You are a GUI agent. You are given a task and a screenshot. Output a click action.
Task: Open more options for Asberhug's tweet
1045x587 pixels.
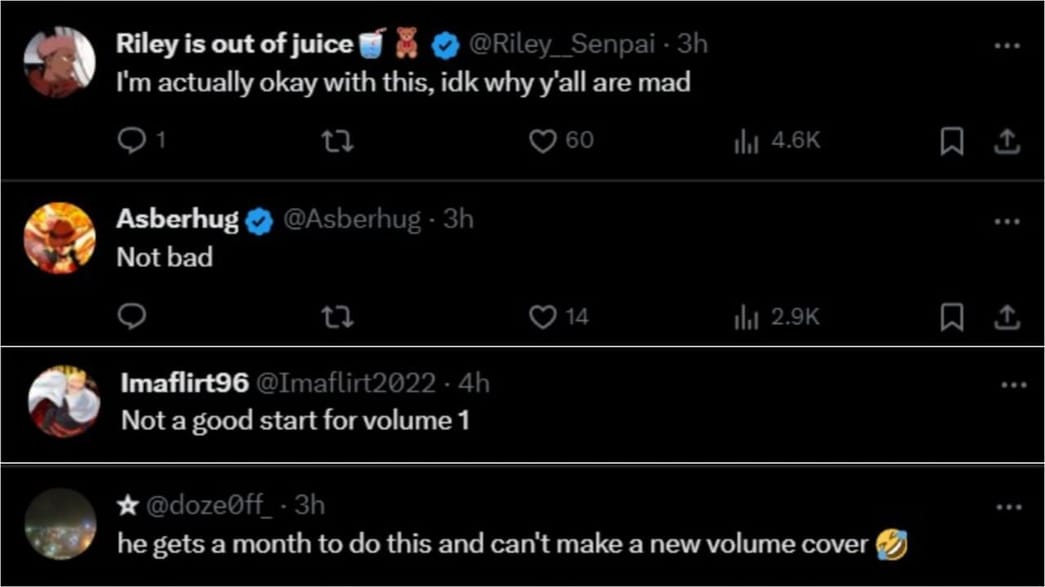click(x=1007, y=221)
